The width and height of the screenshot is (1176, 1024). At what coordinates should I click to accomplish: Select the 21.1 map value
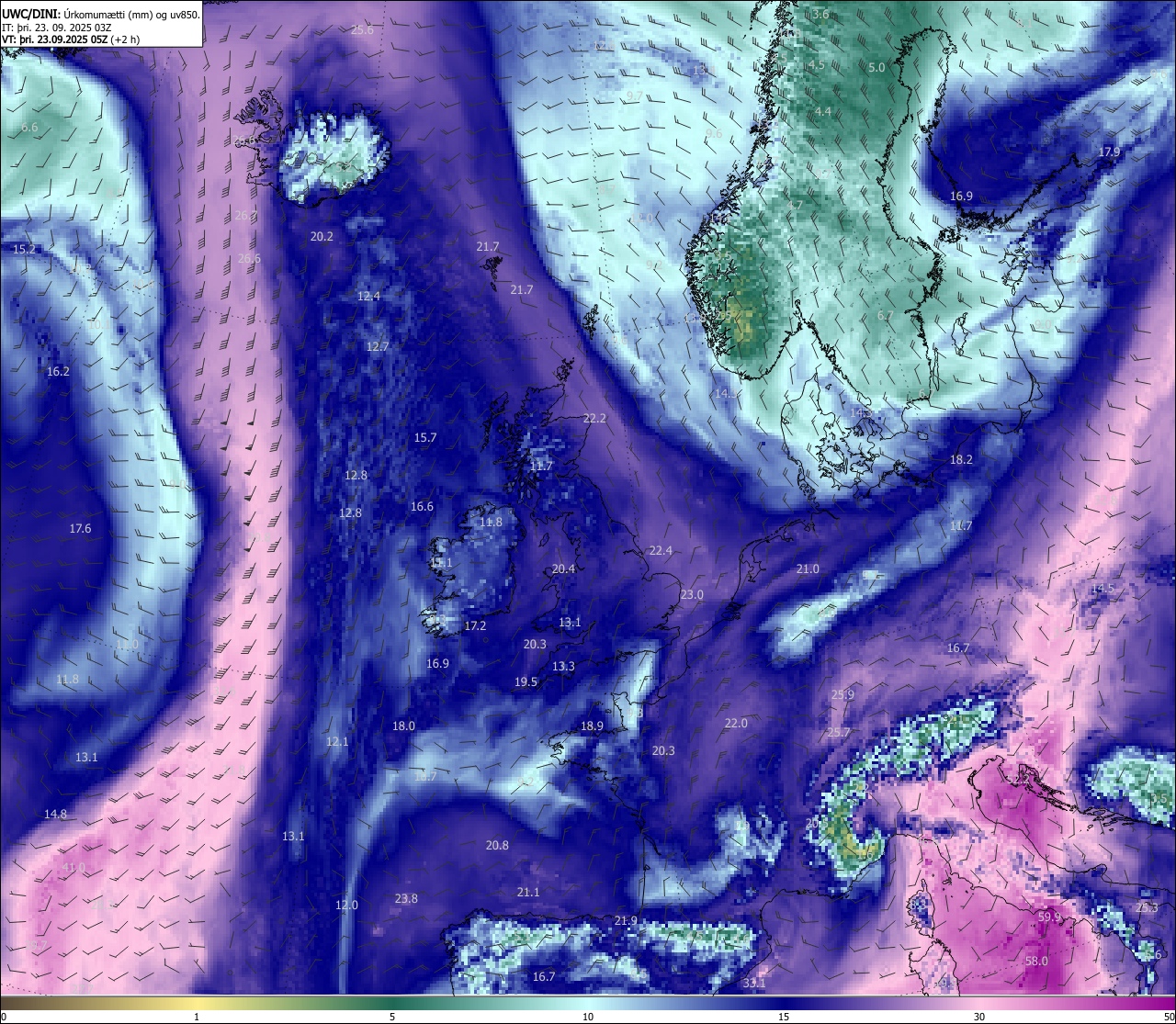(528, 892)
